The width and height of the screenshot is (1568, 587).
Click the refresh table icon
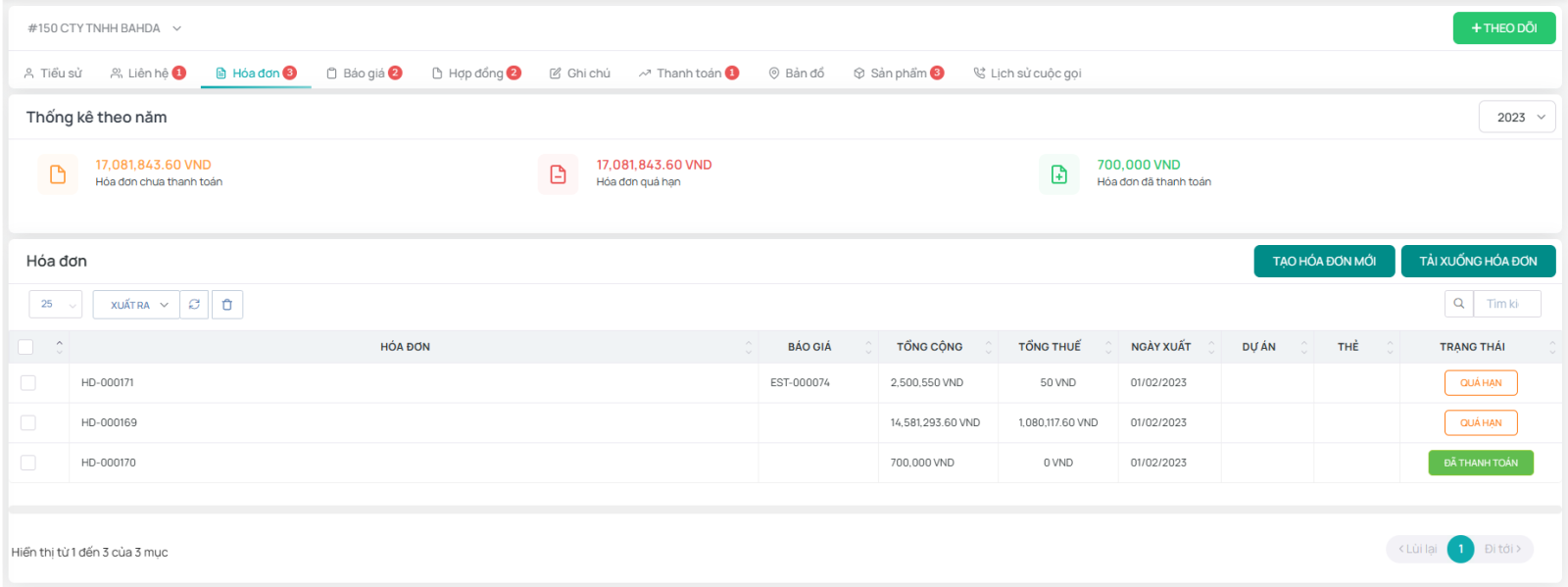pos(194,305)
